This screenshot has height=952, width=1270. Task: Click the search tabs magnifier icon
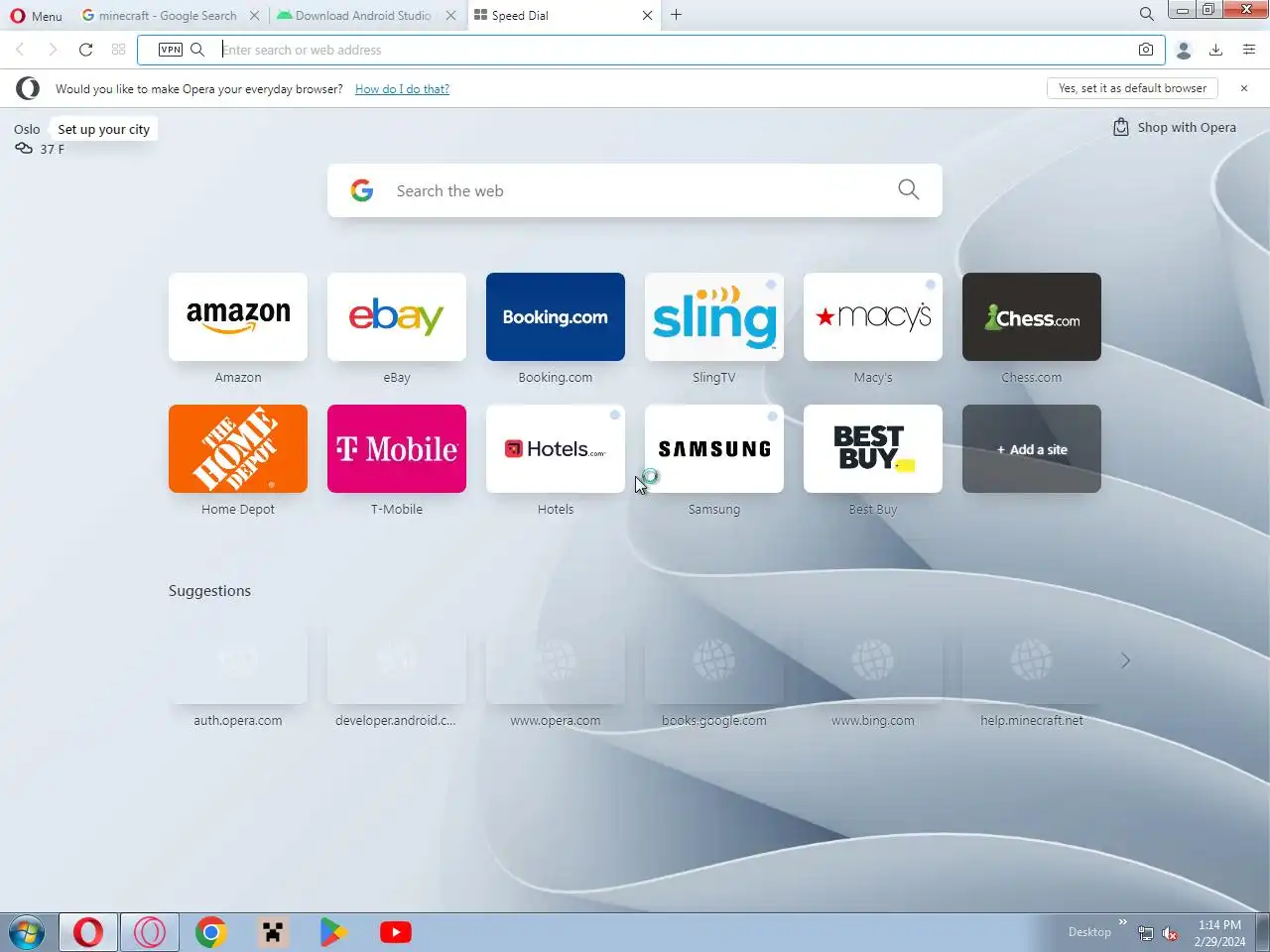[1146, 14]
